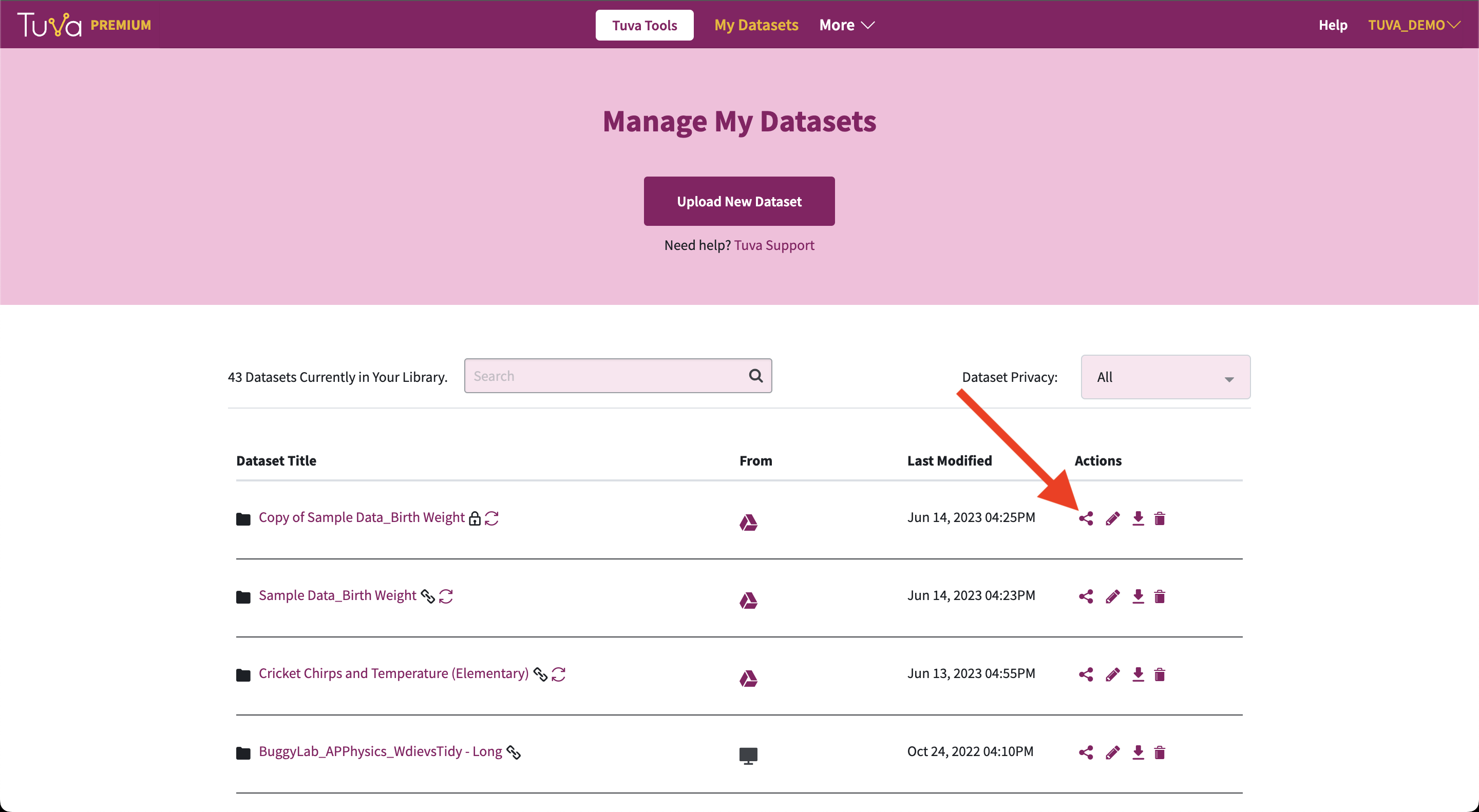Click the date Jun 14, 2023 04:23PM
Image resolution: width=1479 pixels, height=812 pixels.
971,595
